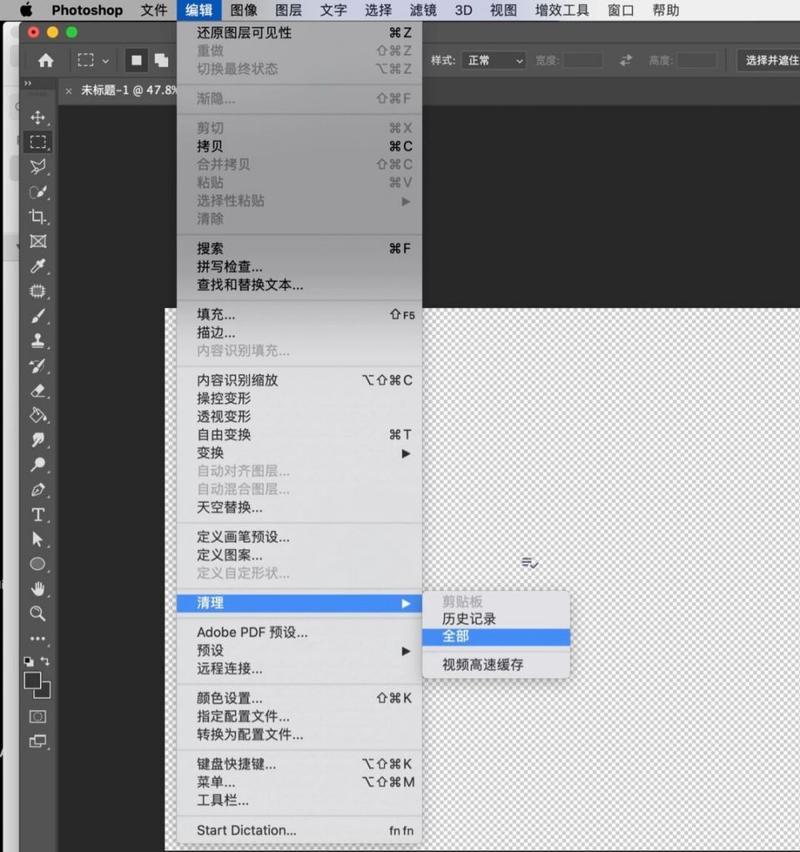Choose 键盘快捷键... menu item
Viewport: 800px width, 852px height.
[300, 765]
